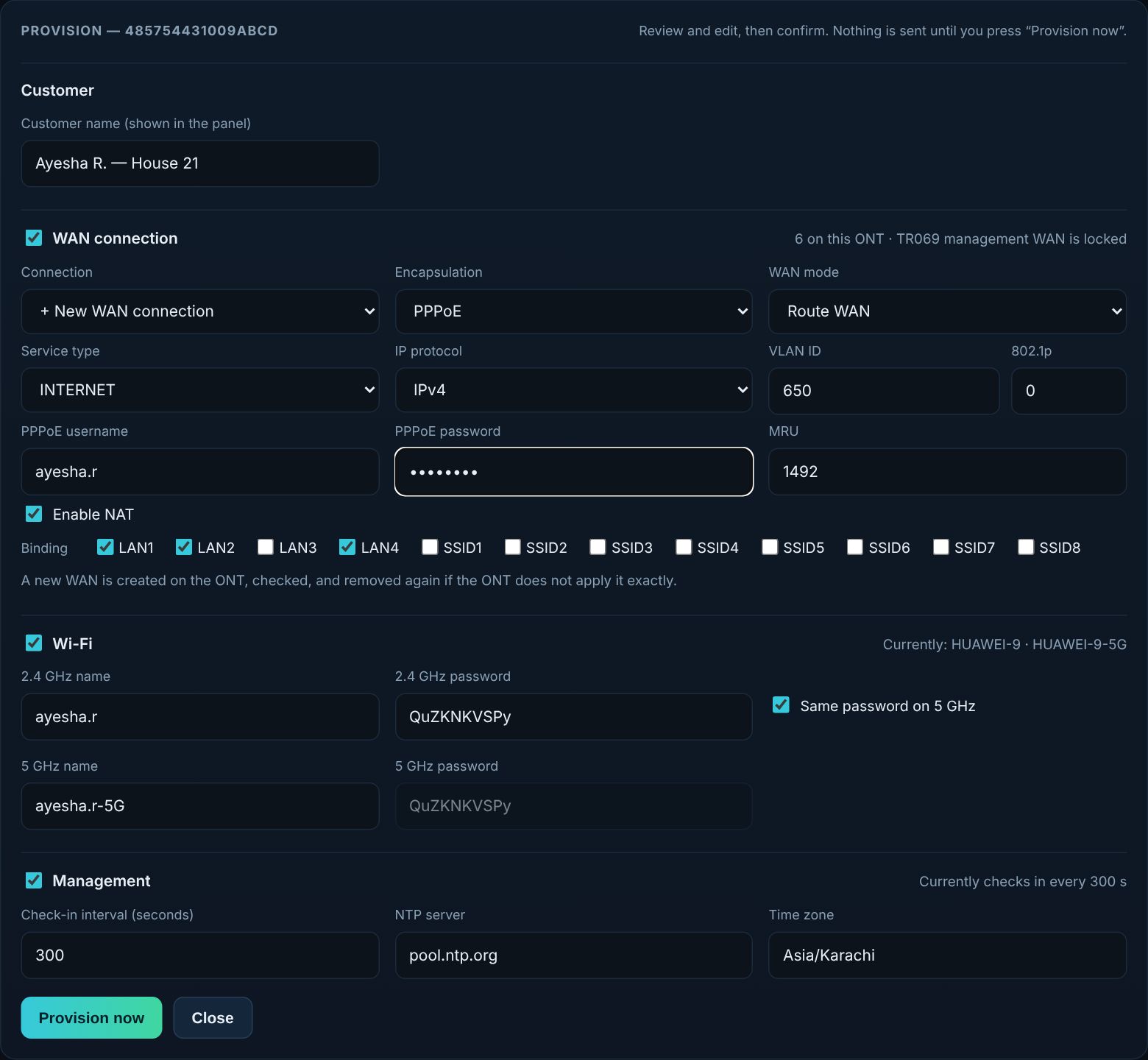Click the NTP server field

[x=573, y=955]
